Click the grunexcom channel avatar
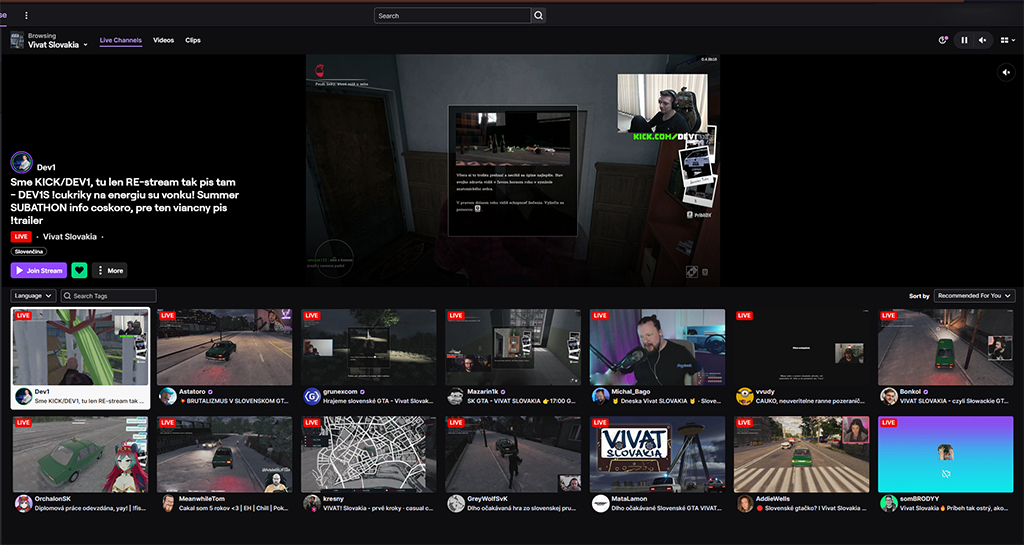 pyautogui.click(x=312, y=396)
